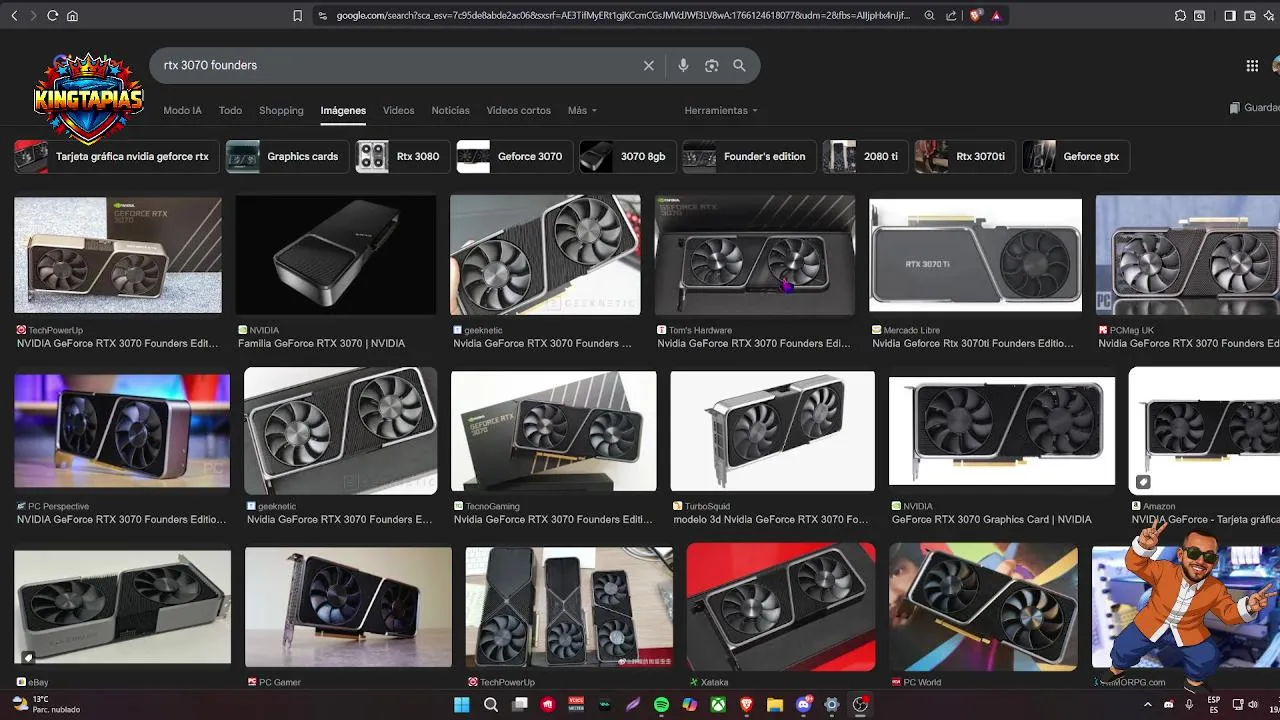
Task: Filter by 'Tarjeta gráfica nvidia geforce rtx' chip
Action: 116,156
